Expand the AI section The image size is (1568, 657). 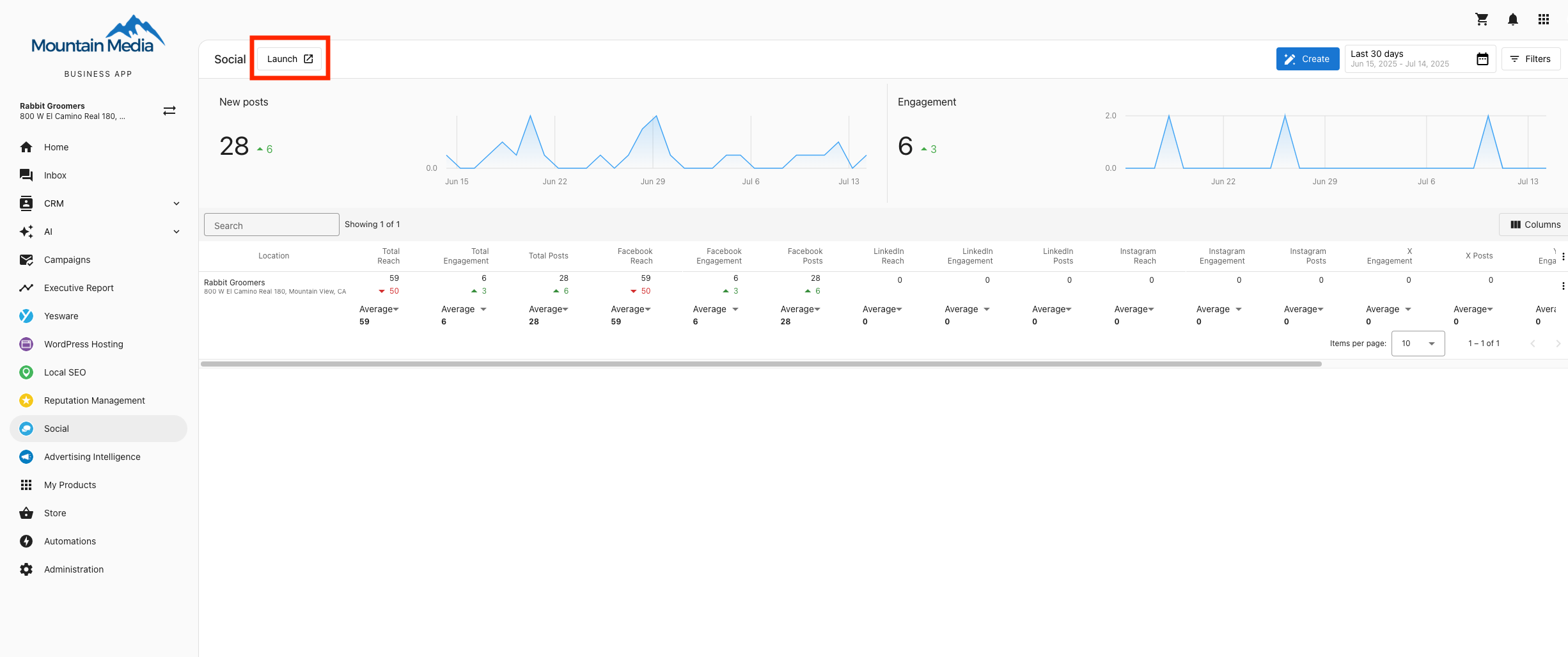click(176, 231)
